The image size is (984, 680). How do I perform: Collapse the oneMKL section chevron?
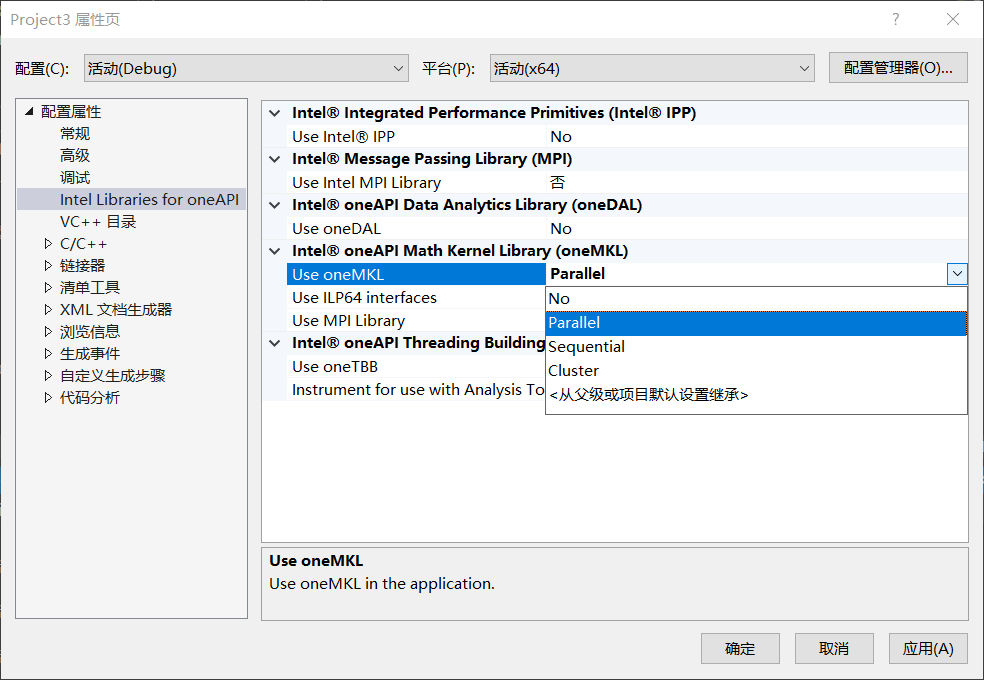point(274,251)
